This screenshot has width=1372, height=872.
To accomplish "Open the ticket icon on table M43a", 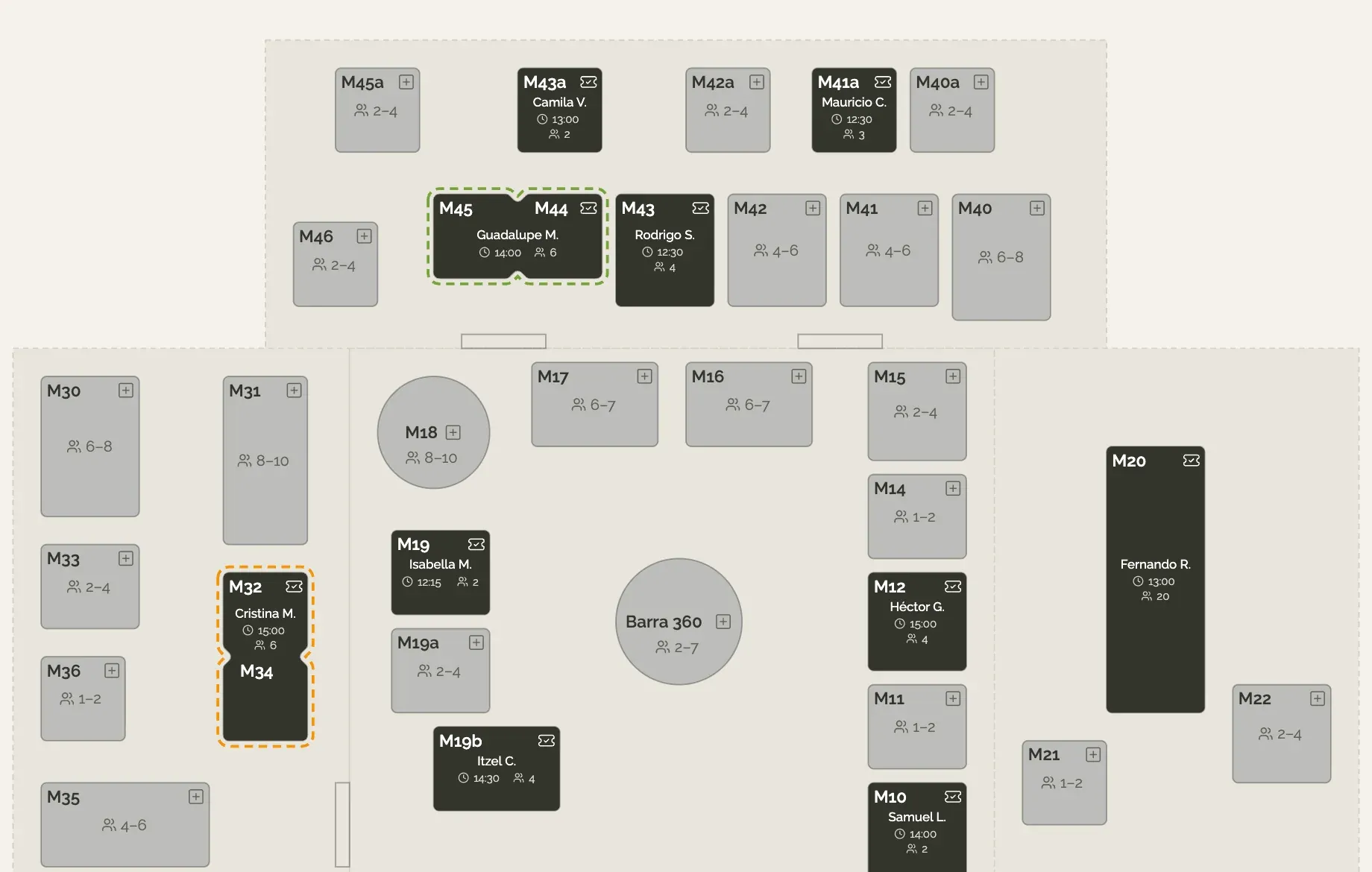I will point(588,82).
